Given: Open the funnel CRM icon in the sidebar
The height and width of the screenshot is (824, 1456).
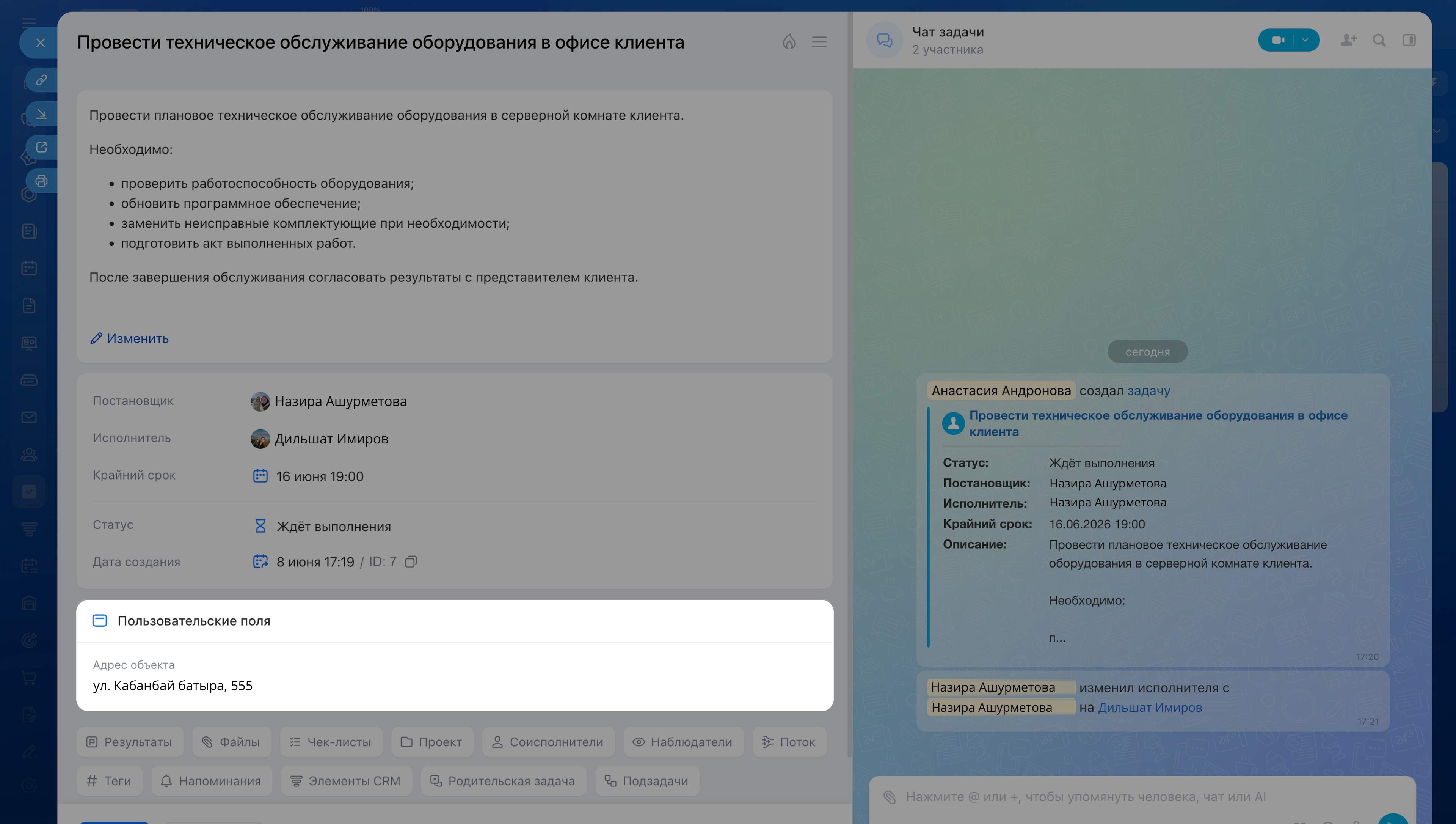Looking at the screenshot, I should (x=30, y=529).
